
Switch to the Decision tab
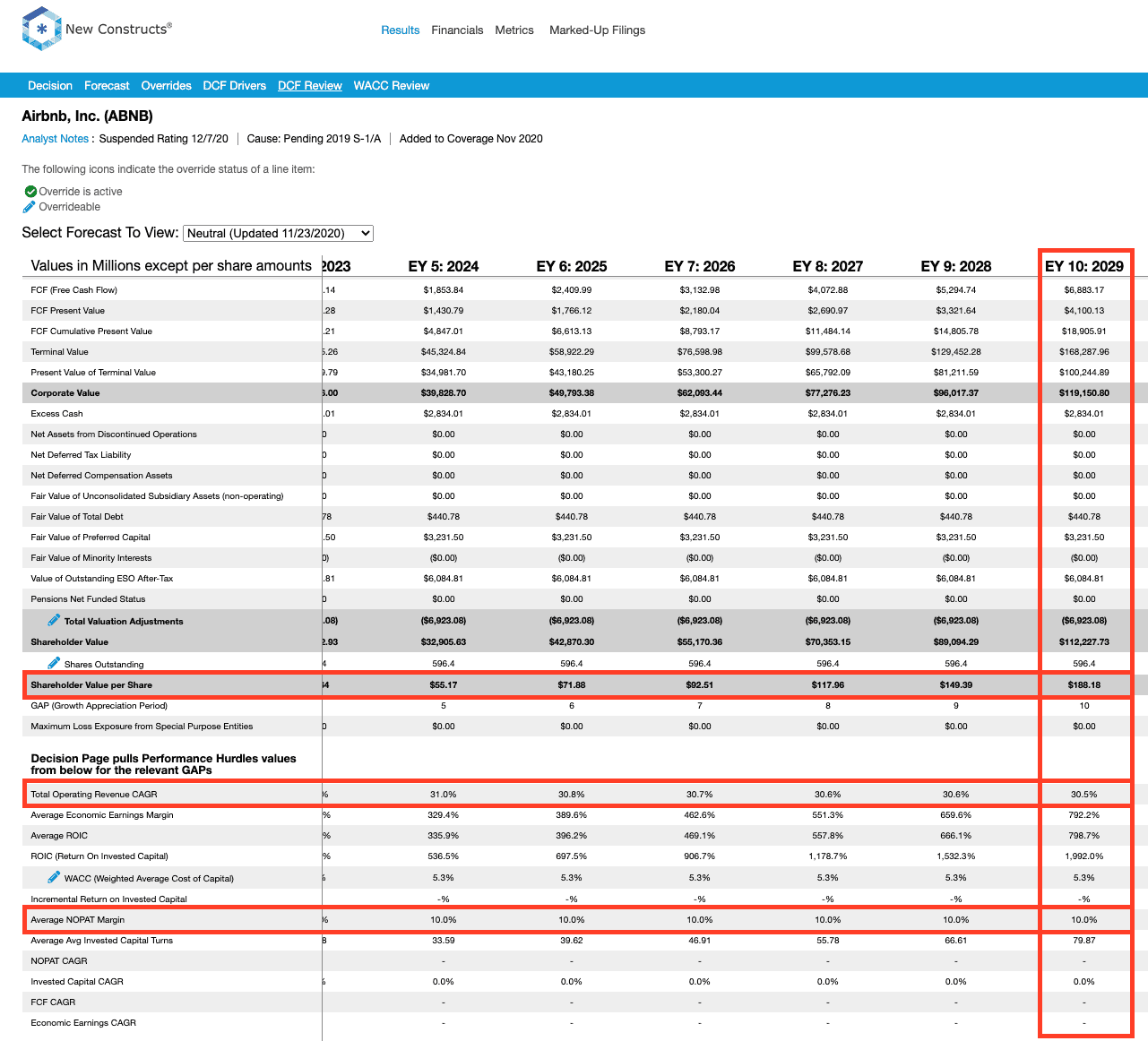pos(50,86)
